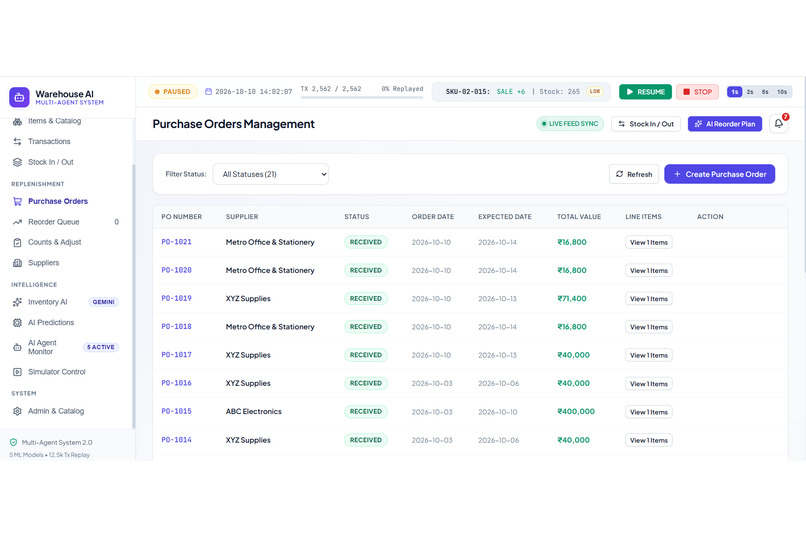Image resolution: width=806 pixels, height=537 pixels.
Task: Click the Purchase Orders cart icon
Action: click(17, 201)
